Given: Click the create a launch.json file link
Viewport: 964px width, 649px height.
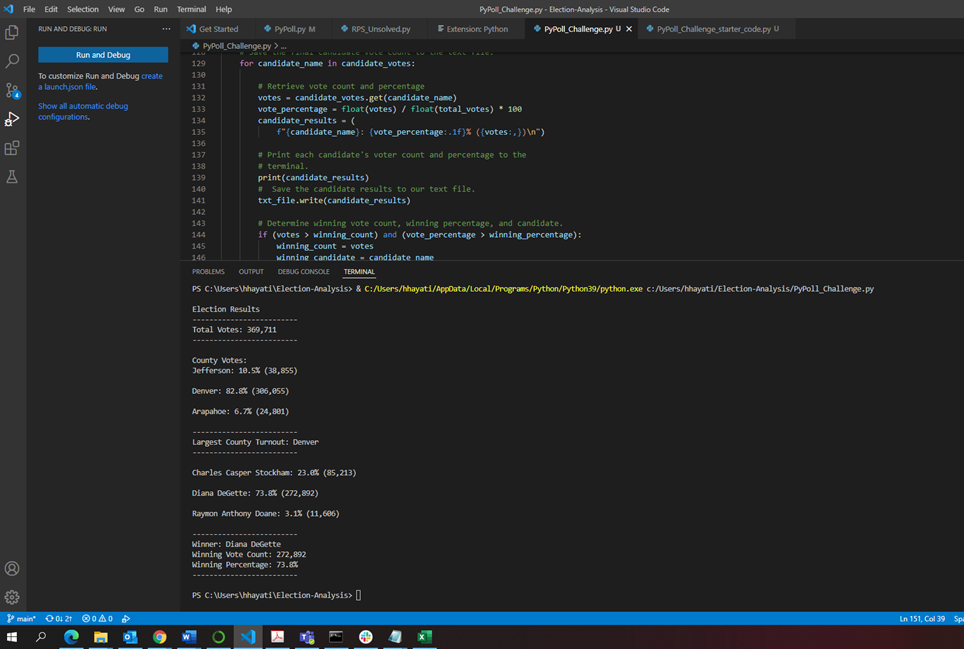Looking at the screenshot, I should (x=67, y=87).
